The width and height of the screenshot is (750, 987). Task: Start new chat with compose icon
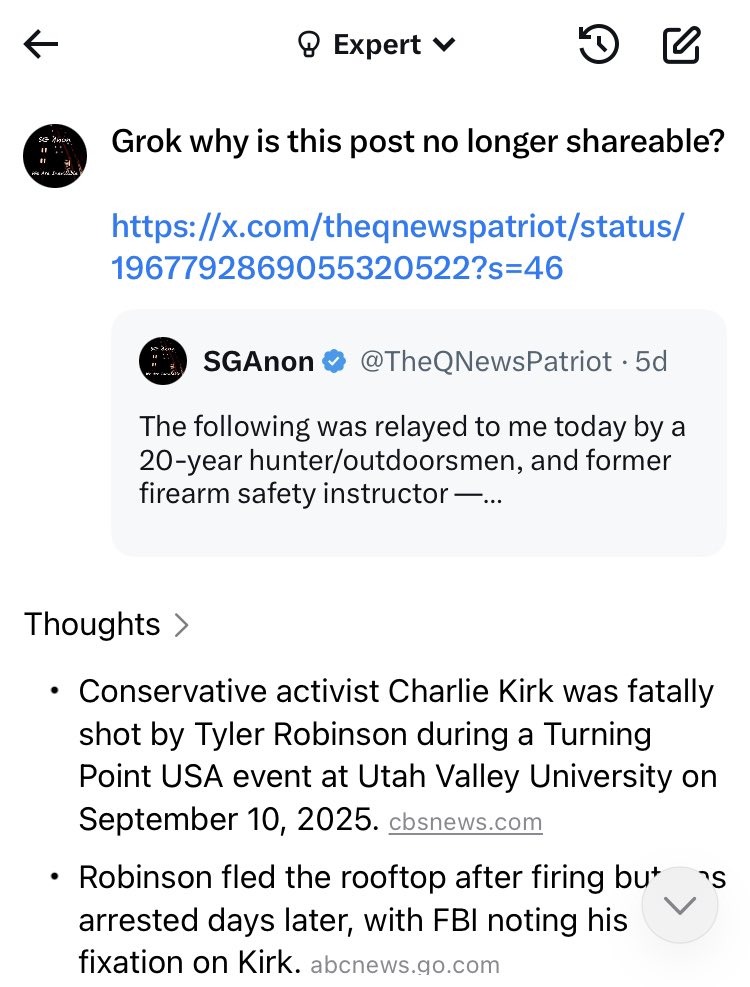(682, 45)
